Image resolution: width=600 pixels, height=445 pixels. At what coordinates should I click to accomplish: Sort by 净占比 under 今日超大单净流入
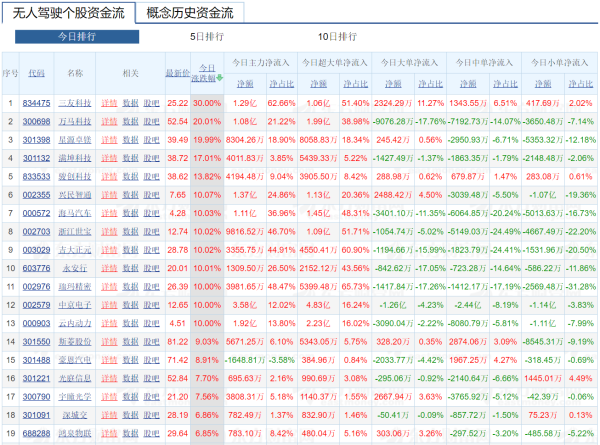(355, 83)
